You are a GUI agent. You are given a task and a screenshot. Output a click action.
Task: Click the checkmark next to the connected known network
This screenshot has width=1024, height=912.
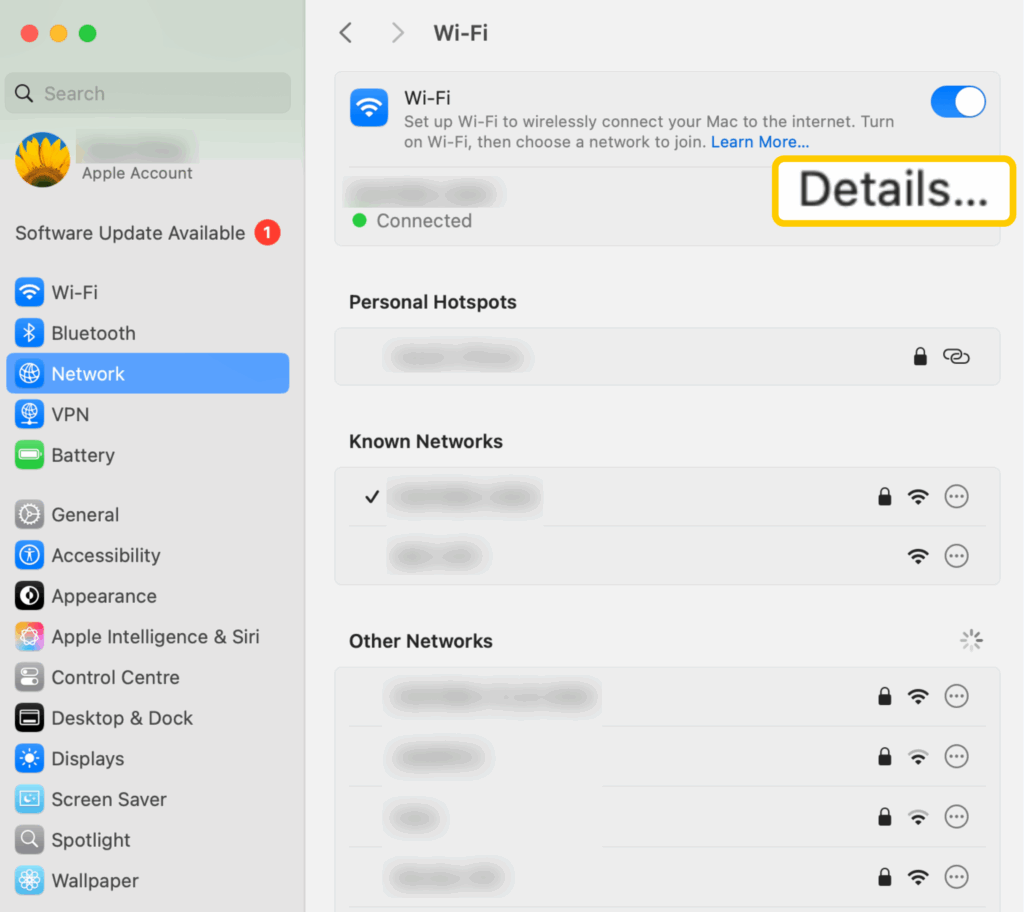(372, 496)
